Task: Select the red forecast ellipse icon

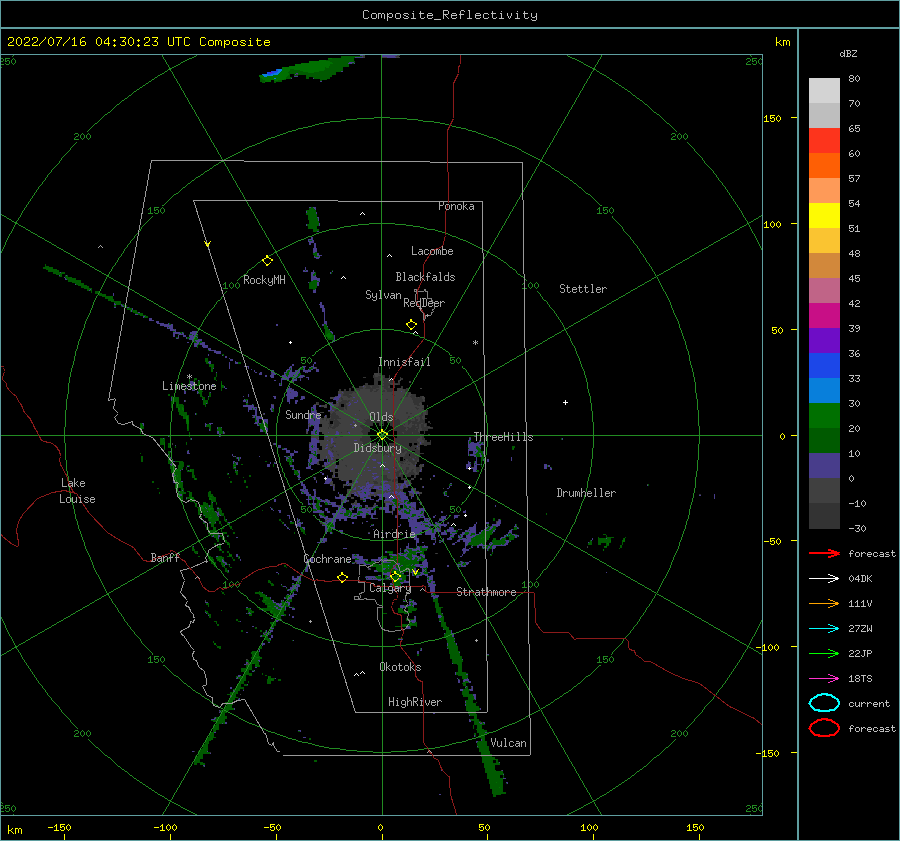Action: point(824,728)
